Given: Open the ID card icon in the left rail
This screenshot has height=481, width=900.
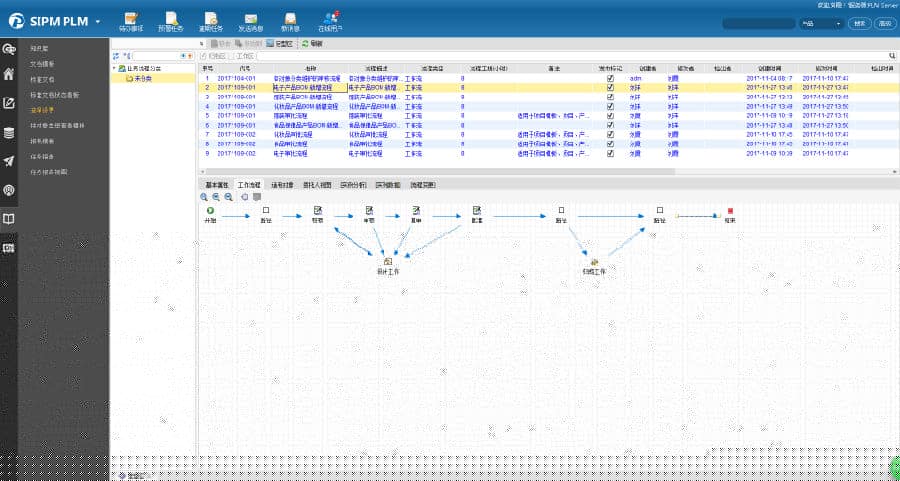Looking at the screenshot, I should click(x=9, y=248).
